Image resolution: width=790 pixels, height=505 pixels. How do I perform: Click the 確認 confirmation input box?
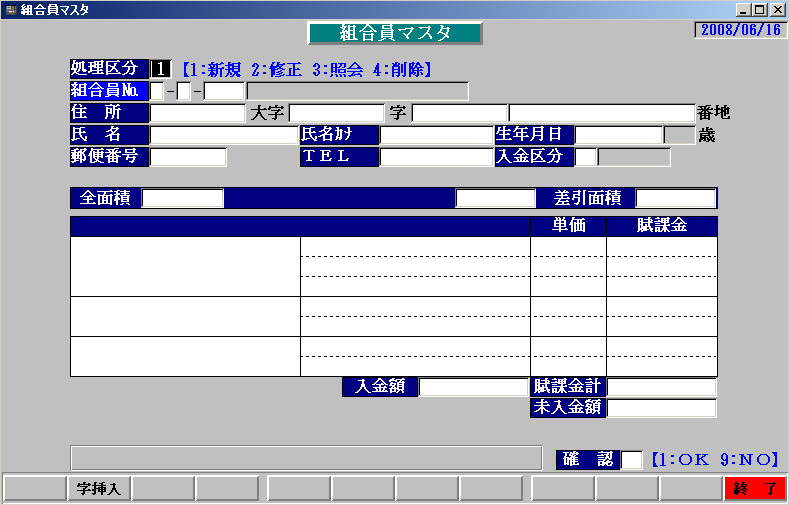(x=632, y=460)
